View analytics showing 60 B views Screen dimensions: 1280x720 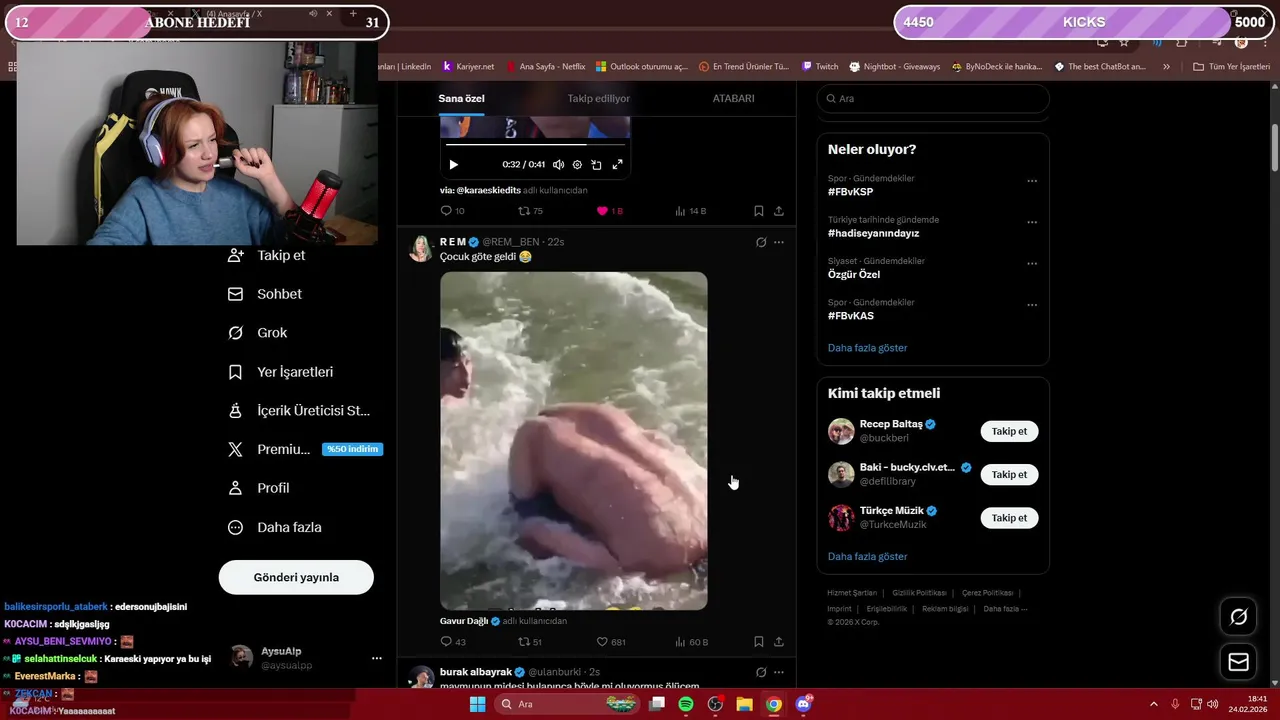pyautogui.click(x=692, y=642)
